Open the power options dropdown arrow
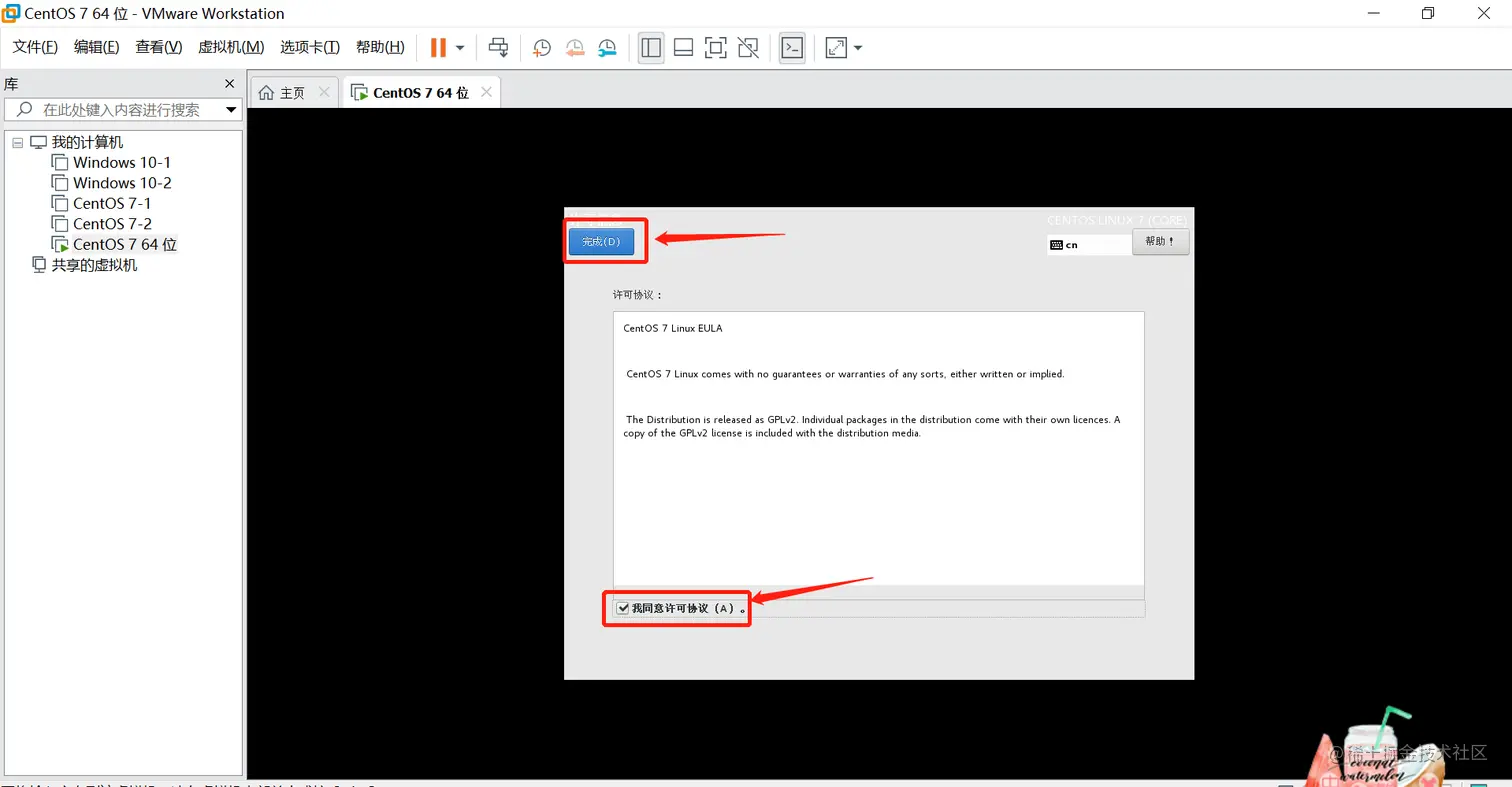The width and height of the screenshot is (1512, 787). pos(460,47)
